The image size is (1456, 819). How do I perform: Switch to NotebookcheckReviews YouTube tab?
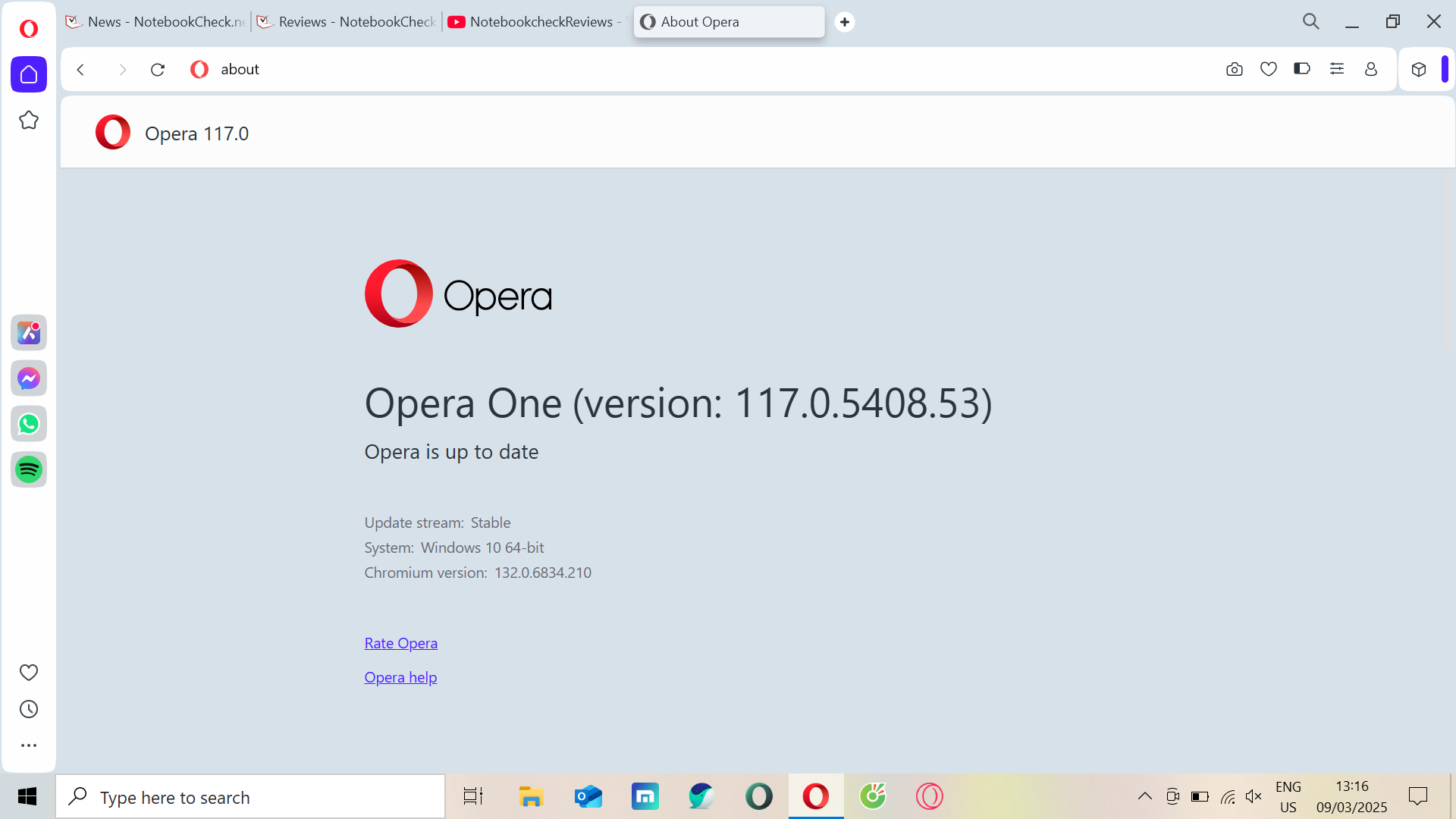(x=538, y=22)
